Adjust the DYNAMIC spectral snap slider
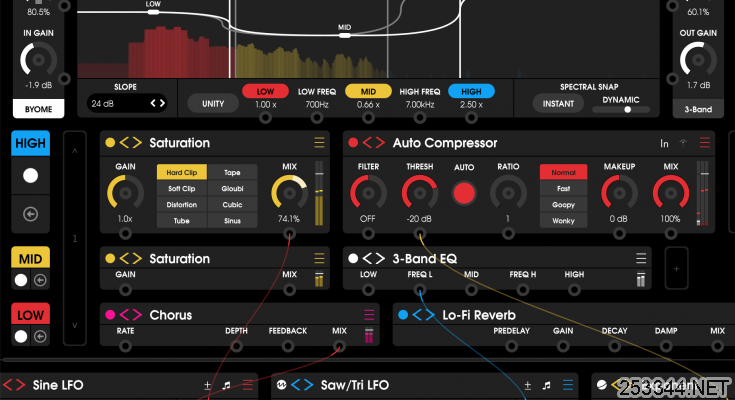The width and height of the screenshot is (735, 400). [x=621, y=109]
